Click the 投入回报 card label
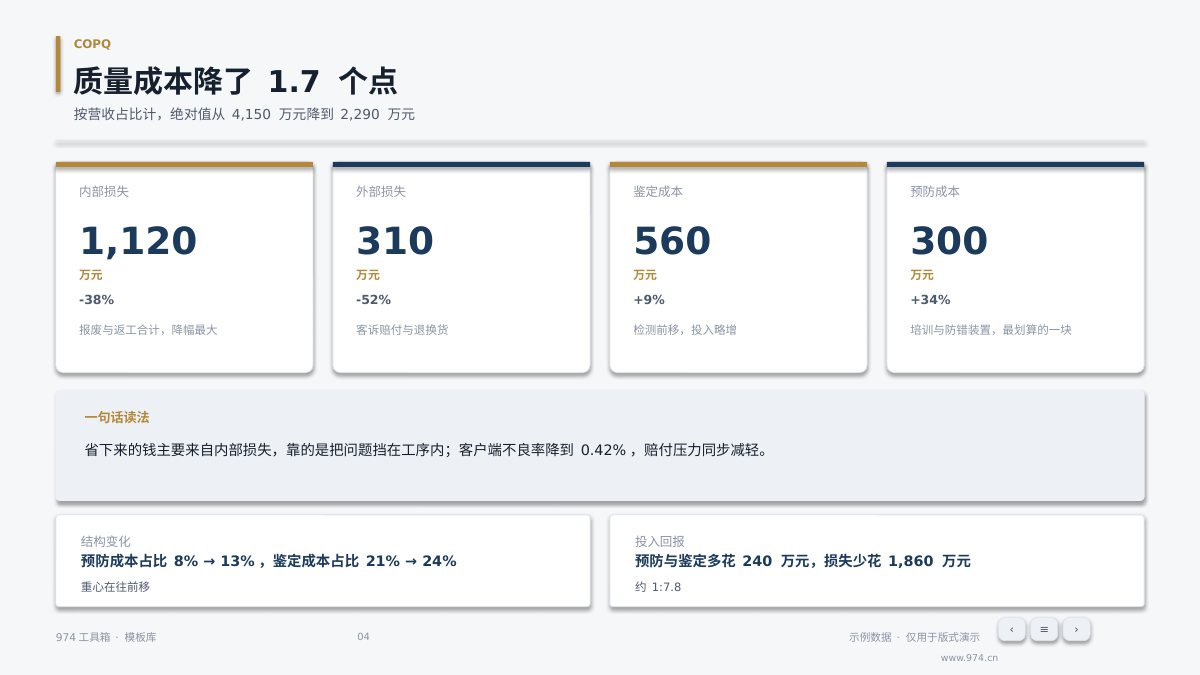 [660, 541]
